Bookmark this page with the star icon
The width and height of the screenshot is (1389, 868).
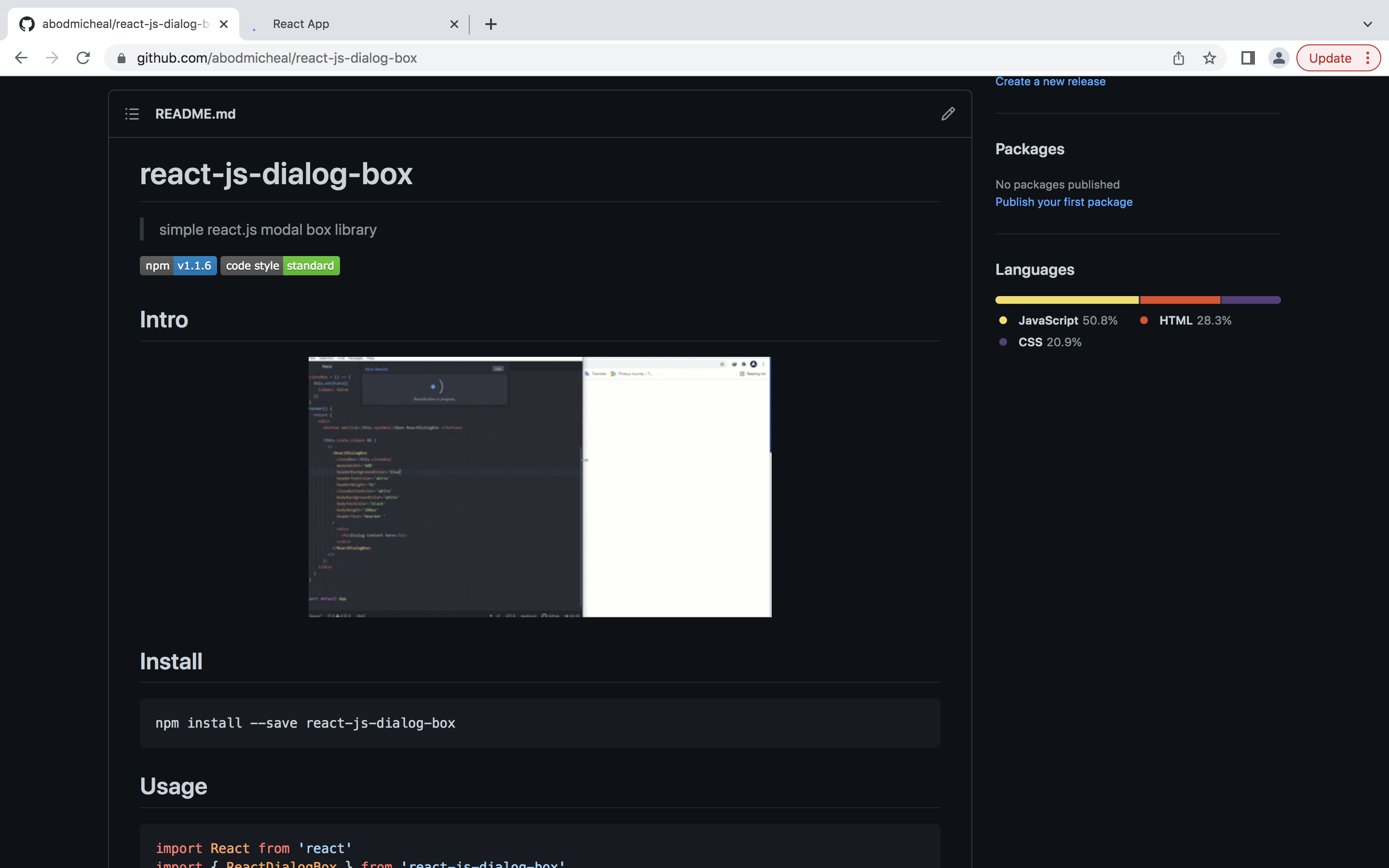[x=1210, y=58]
